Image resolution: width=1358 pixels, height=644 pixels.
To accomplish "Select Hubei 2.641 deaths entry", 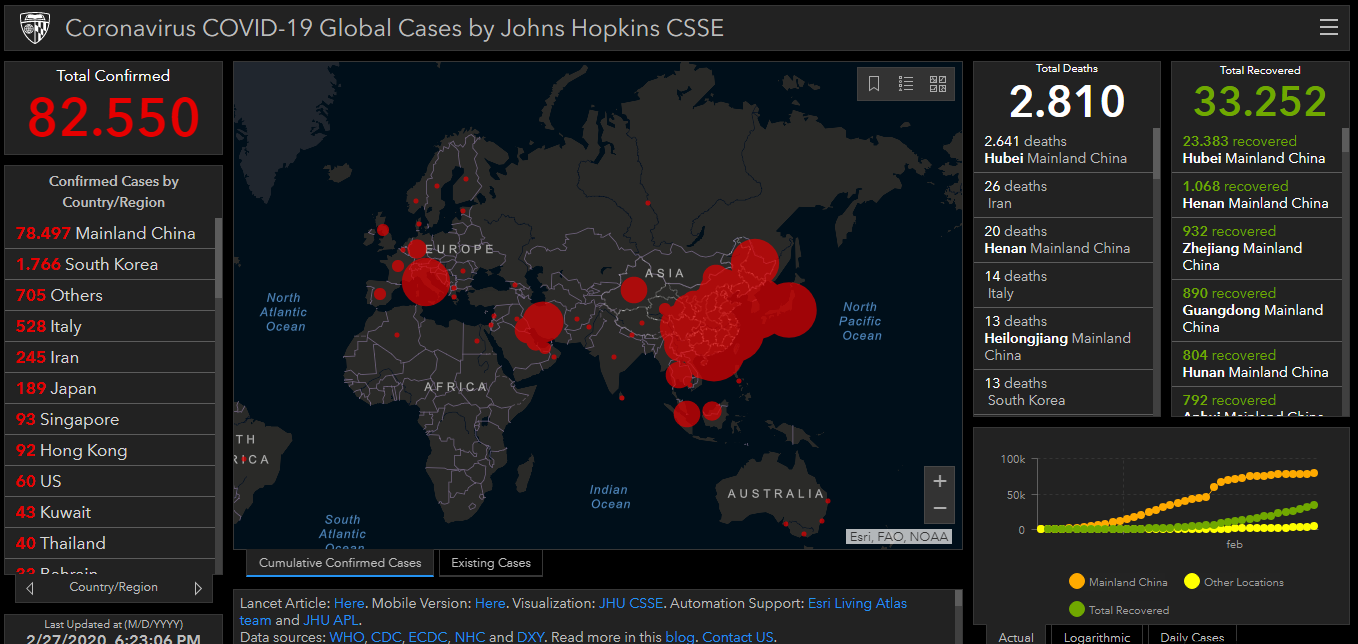I will tap(1063, 150).
